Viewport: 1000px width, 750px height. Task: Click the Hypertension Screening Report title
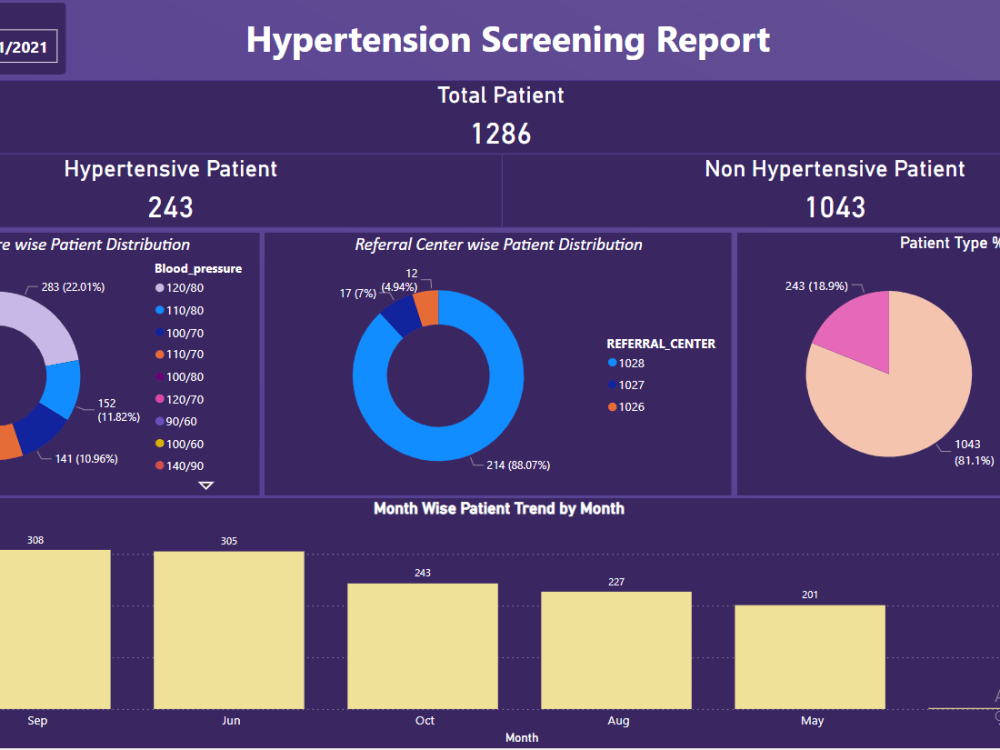tap(508, 40)
